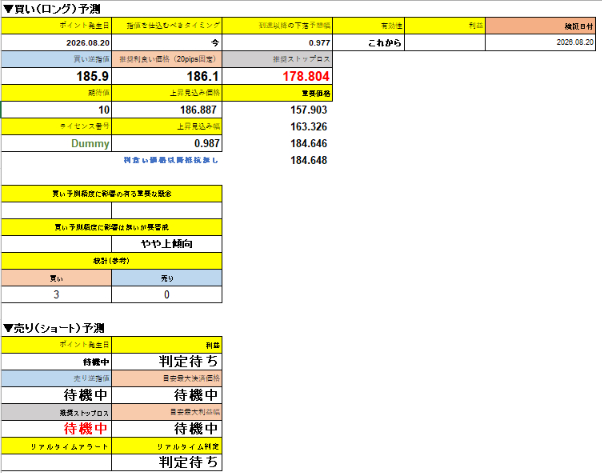The height and width of the screenshot is (473, 602).
Task: Click the '待機中' cell under 目安最大決済価格
Action: coord(167,395)
